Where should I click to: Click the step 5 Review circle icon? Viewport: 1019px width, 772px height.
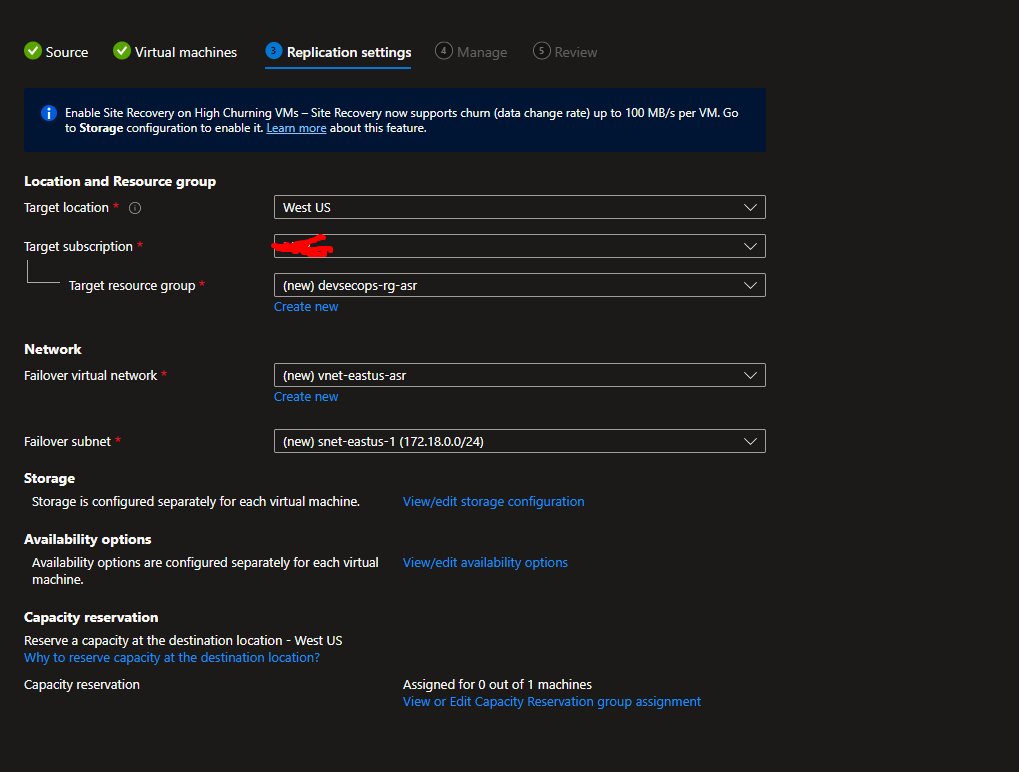pos(541,51)
